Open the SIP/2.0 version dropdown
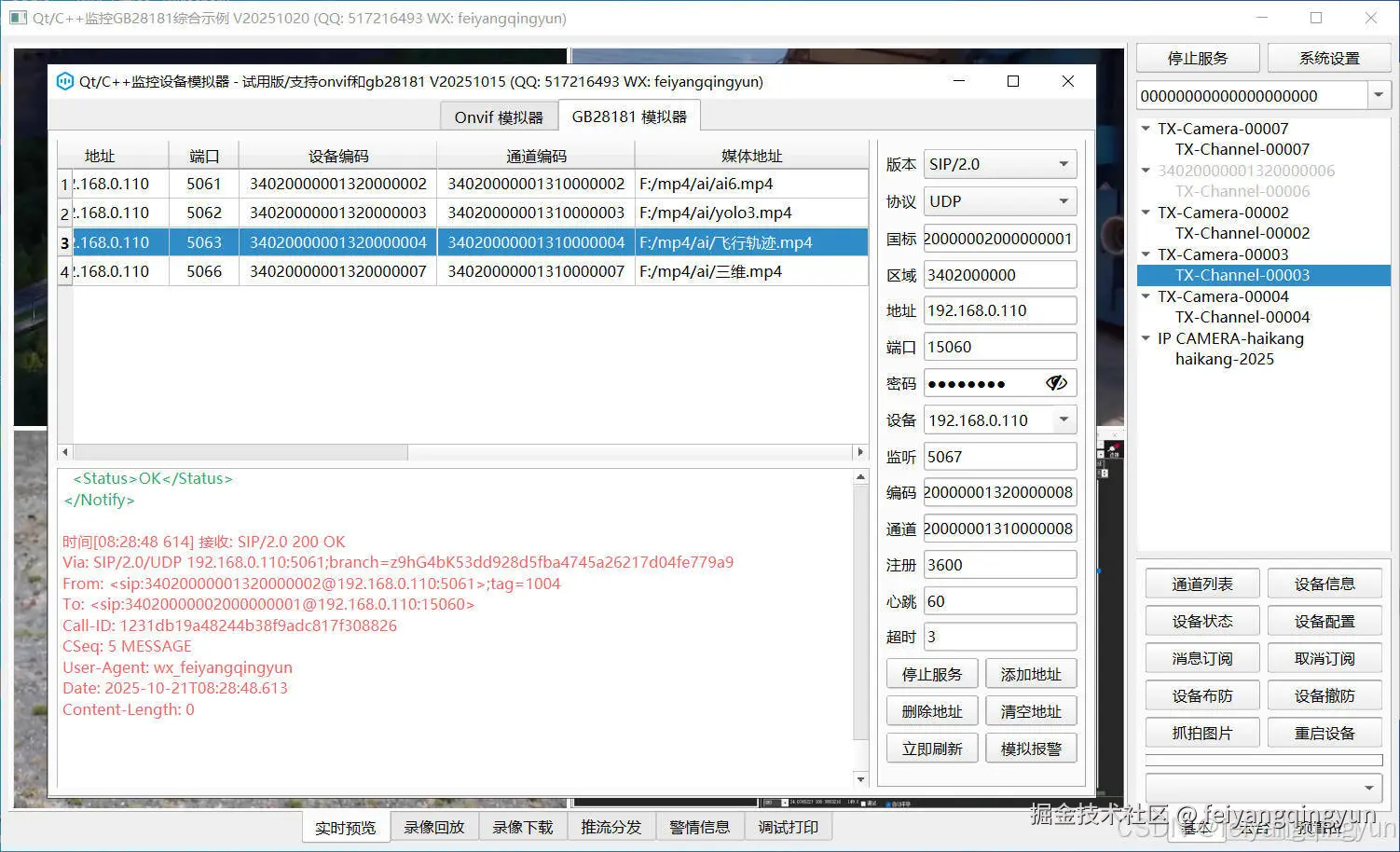Screen dimensions: 1400x852 (1064, 164)
